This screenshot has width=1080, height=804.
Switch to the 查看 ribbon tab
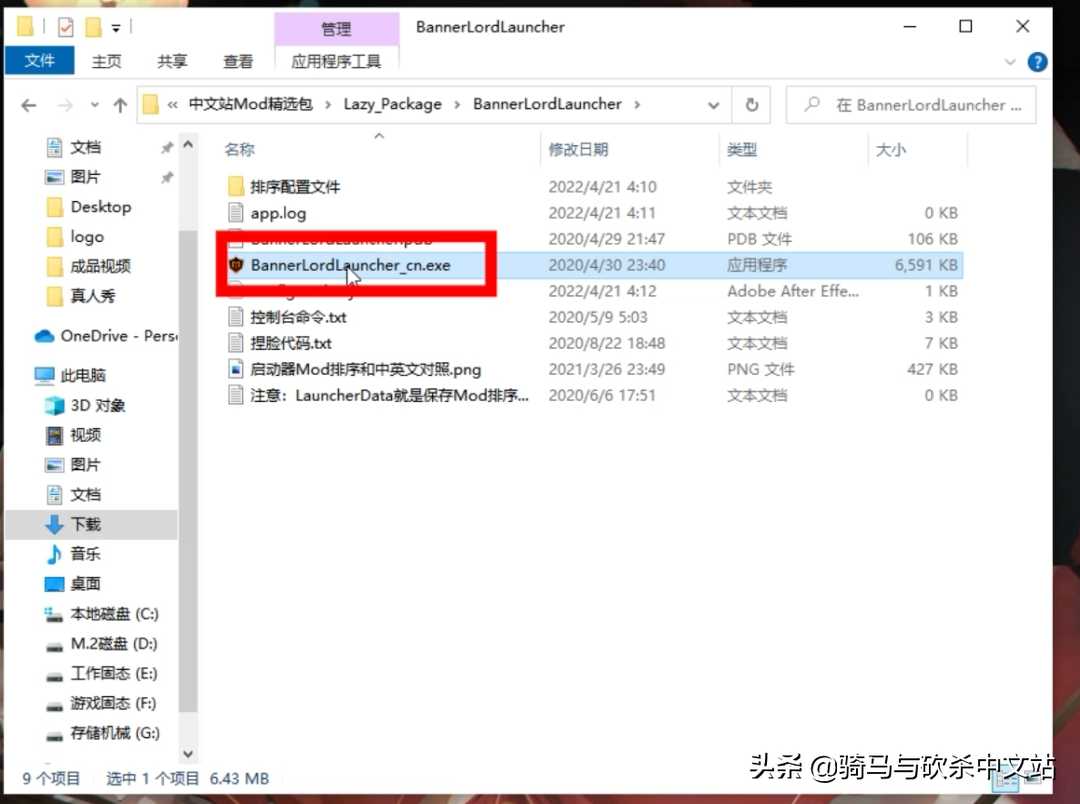coord(238,61)
